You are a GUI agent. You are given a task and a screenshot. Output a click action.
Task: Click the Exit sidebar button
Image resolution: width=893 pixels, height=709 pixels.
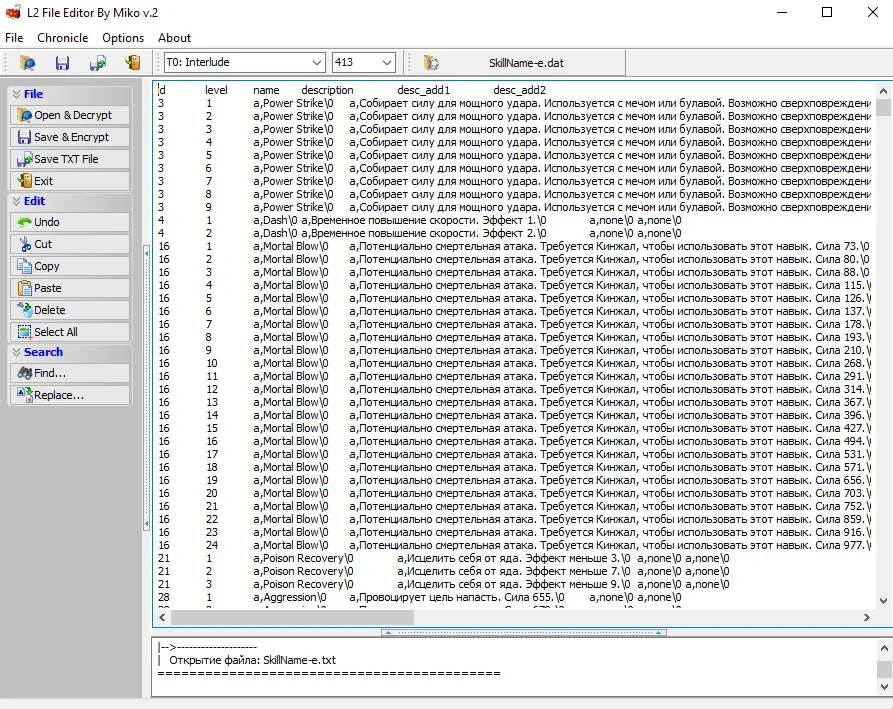coord(70,181)
